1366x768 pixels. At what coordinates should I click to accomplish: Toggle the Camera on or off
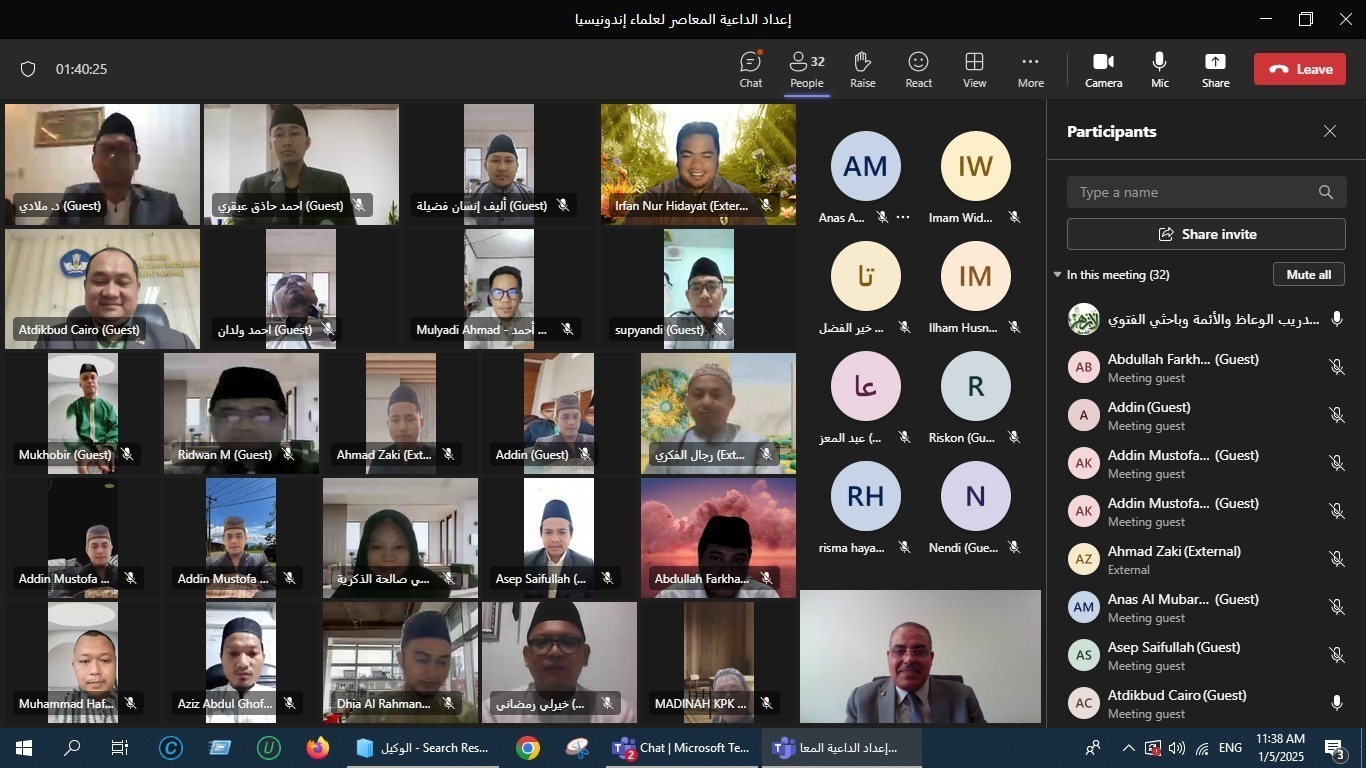point(1103,69)
